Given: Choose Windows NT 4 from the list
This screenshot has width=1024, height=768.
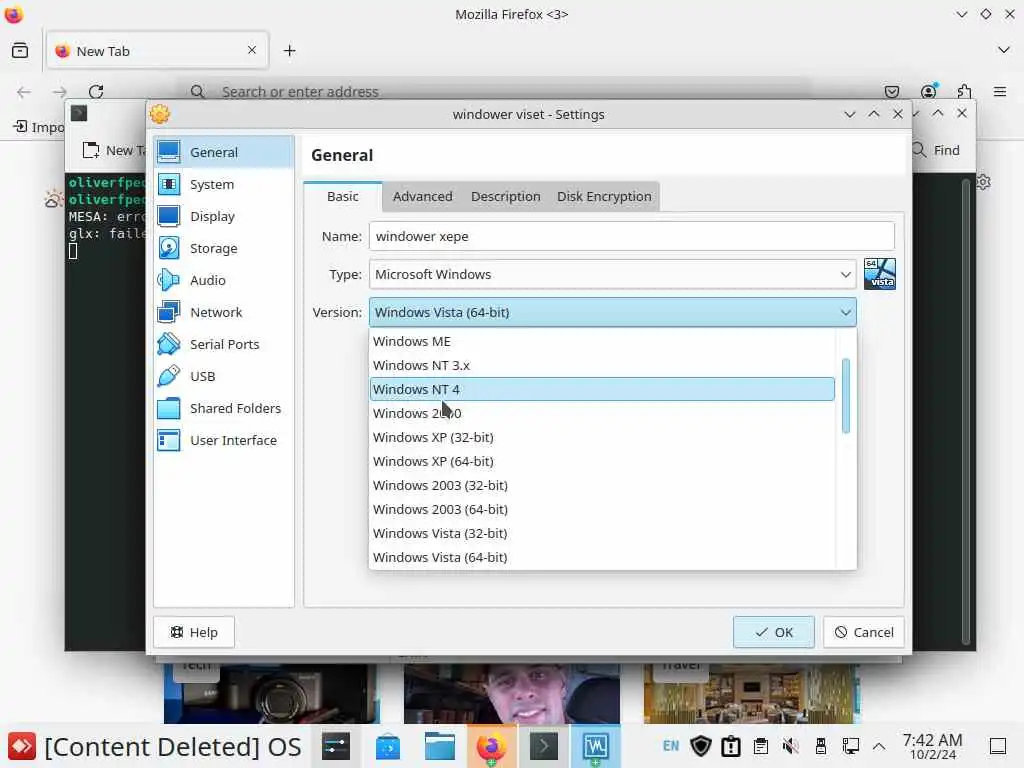Looking at the screenshot, I should point(602,389).
